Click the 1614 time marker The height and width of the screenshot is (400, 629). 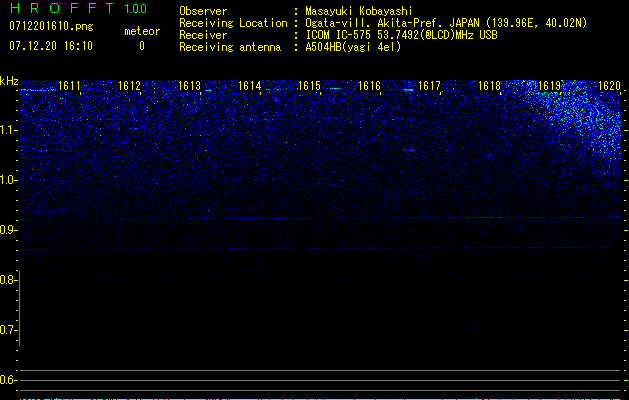249,86
